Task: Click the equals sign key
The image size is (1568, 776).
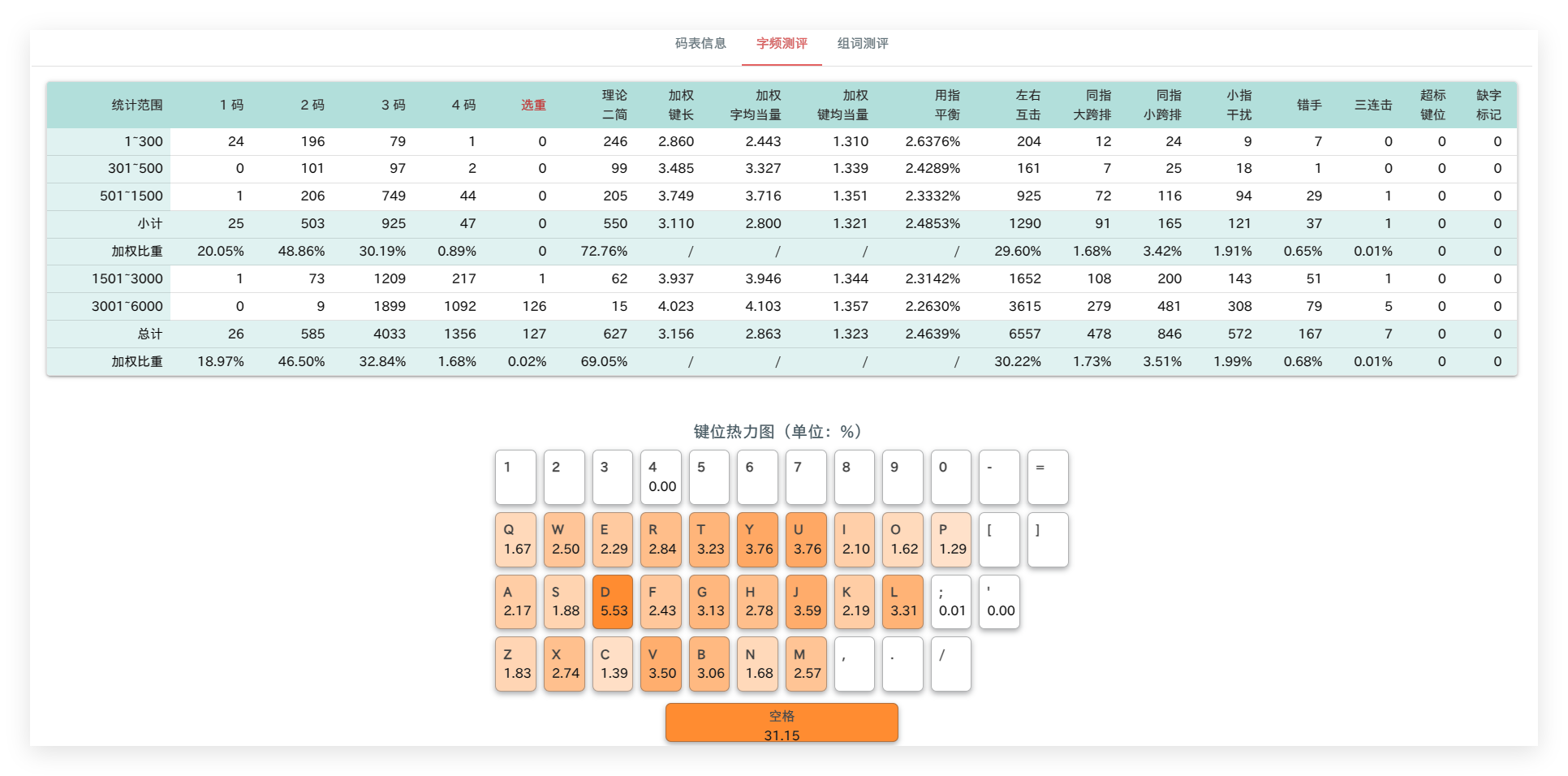Action: pos(1048,477)
